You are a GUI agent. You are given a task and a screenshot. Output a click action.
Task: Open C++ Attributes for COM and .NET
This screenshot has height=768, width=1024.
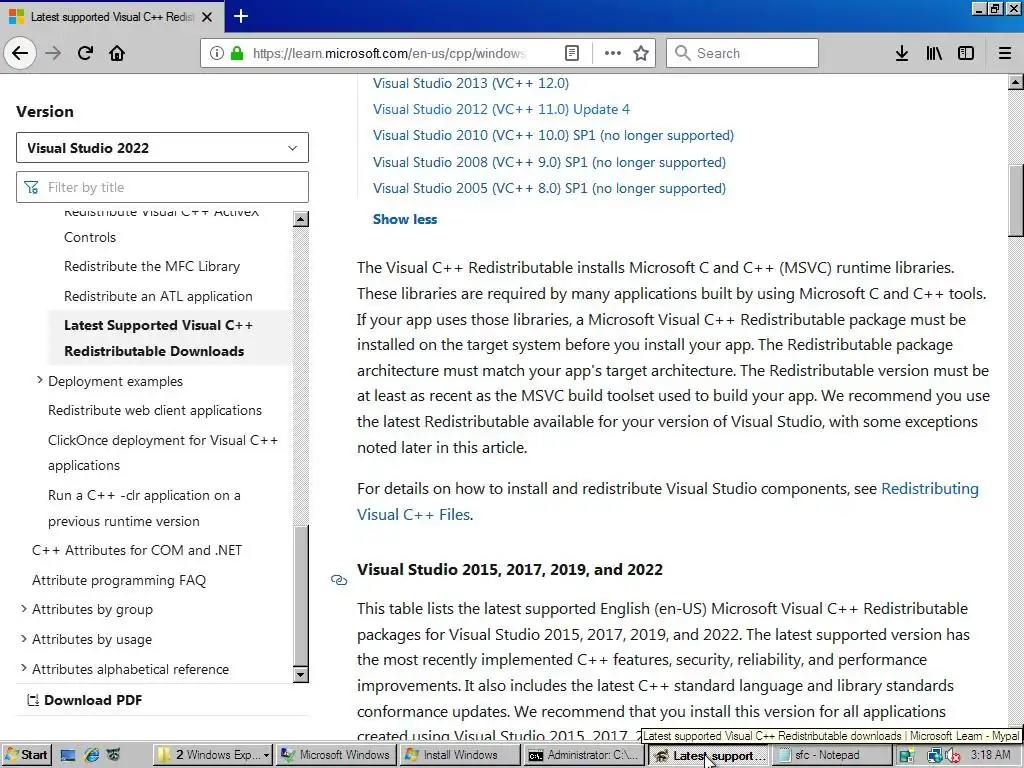[x=137, y=551]
